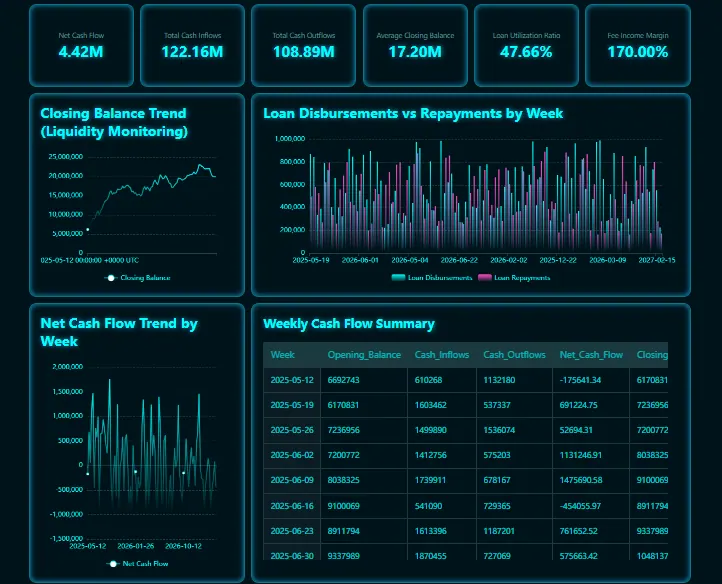
Task: Click first data point on Closing Balance chart
Action: click(x=88, y=229)
